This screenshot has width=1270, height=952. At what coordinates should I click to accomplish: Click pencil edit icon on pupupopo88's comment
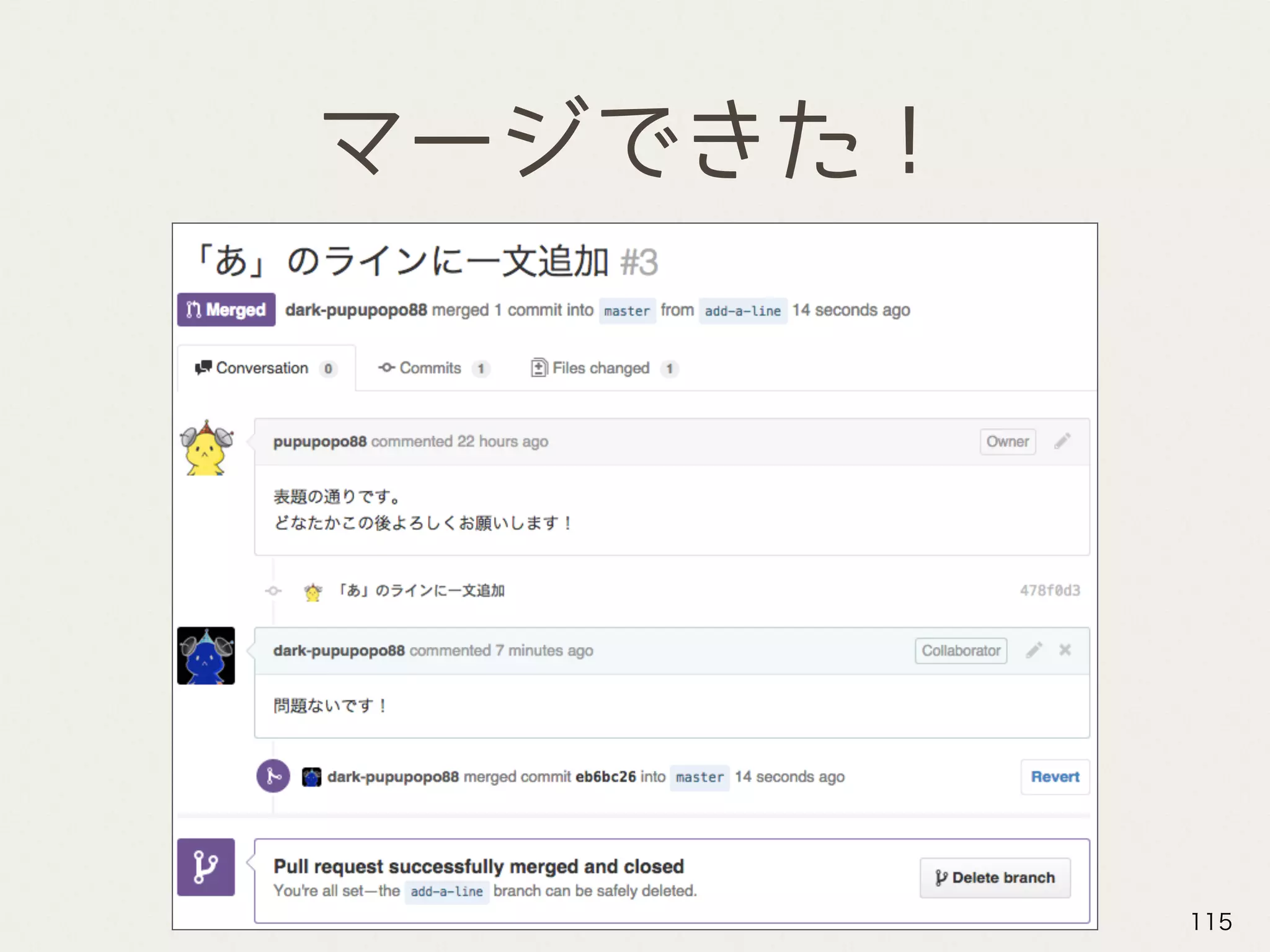pyautogui.click(x=1062, y=441)
